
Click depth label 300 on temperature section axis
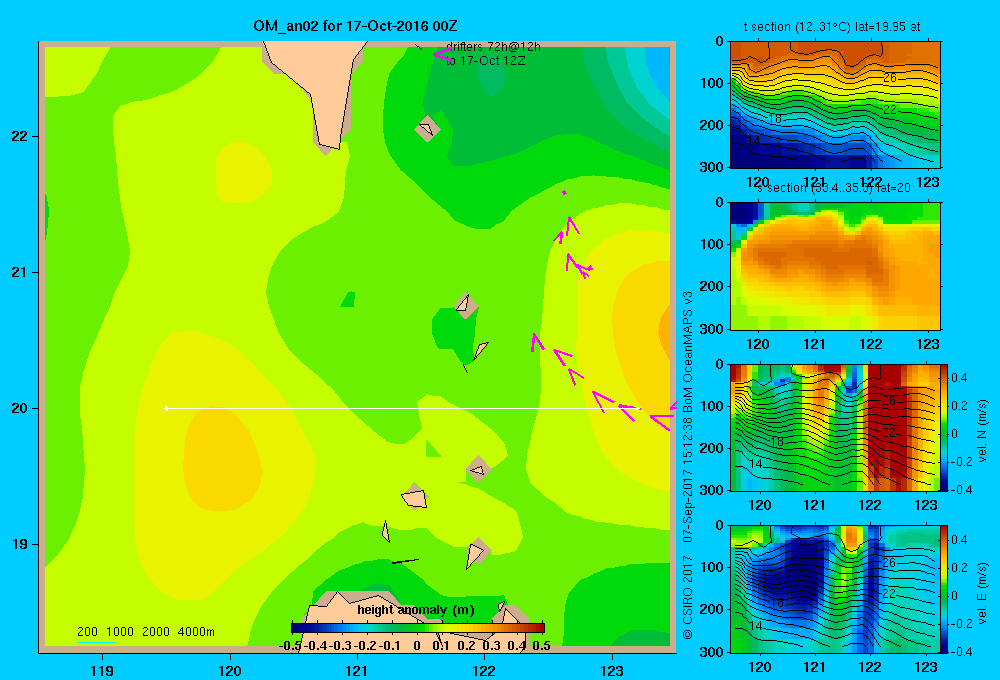pyautogui.click(x=712, y=167)
